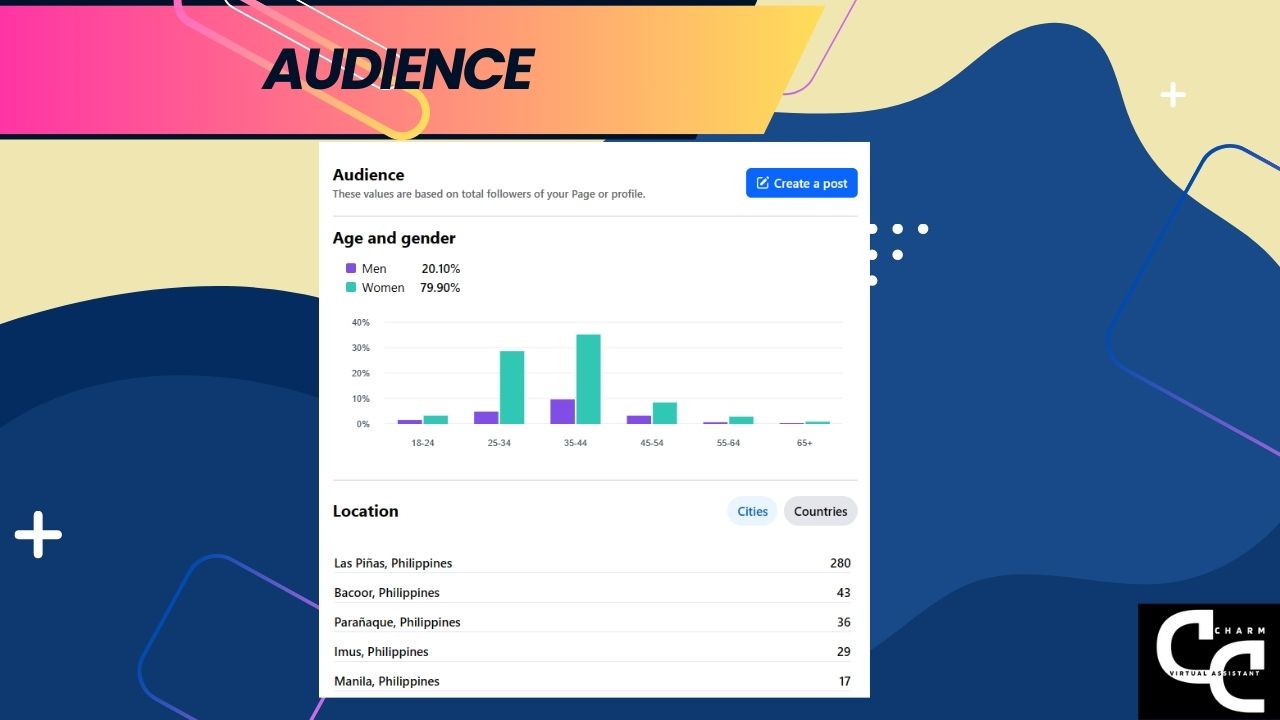The width and height of the screenshot is (1280, 720).
Task: Select the Las Piñas, Philippines row
Action: [594, 563]
